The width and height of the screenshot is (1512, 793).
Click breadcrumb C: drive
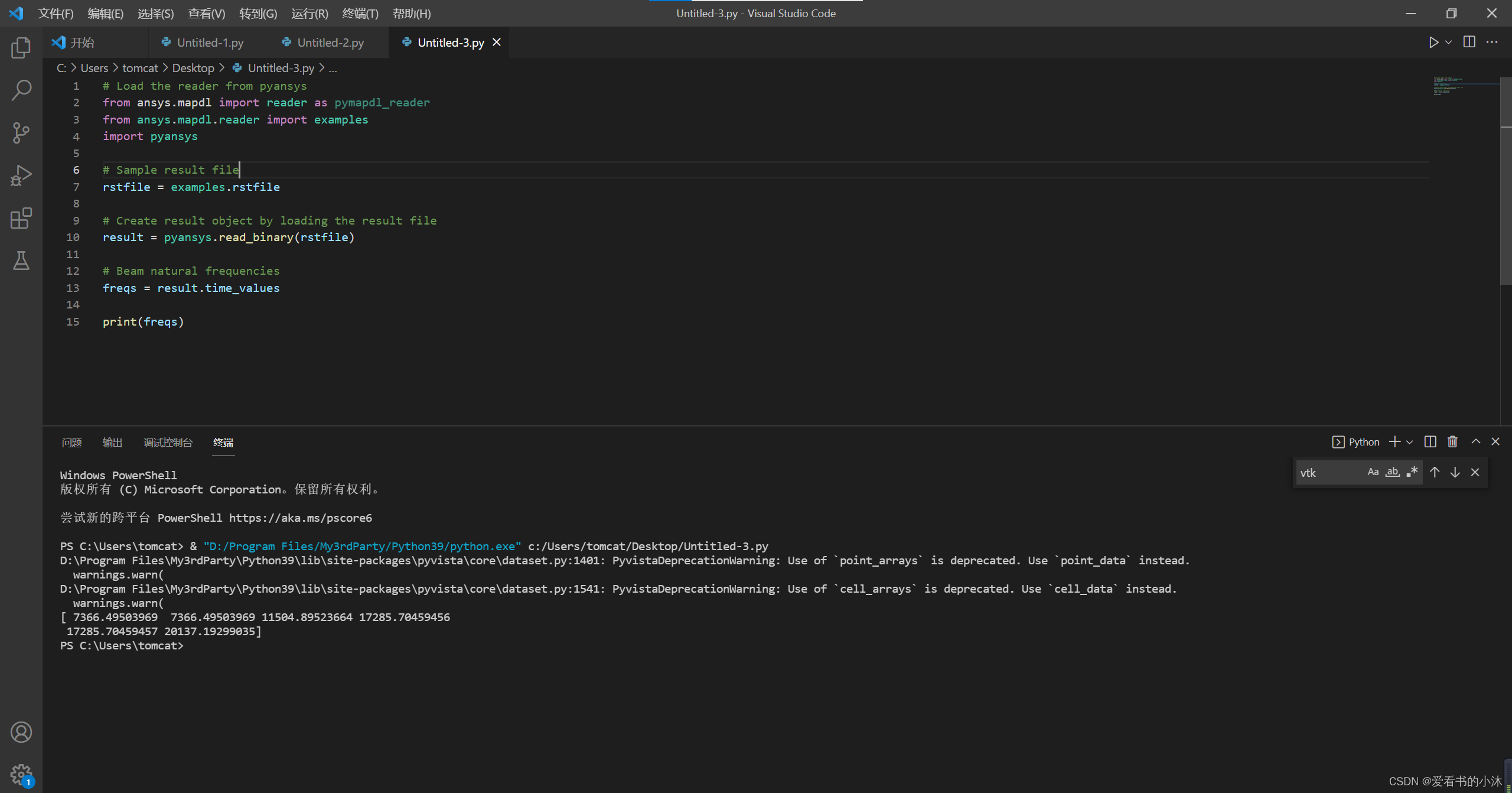pos(61,68)
